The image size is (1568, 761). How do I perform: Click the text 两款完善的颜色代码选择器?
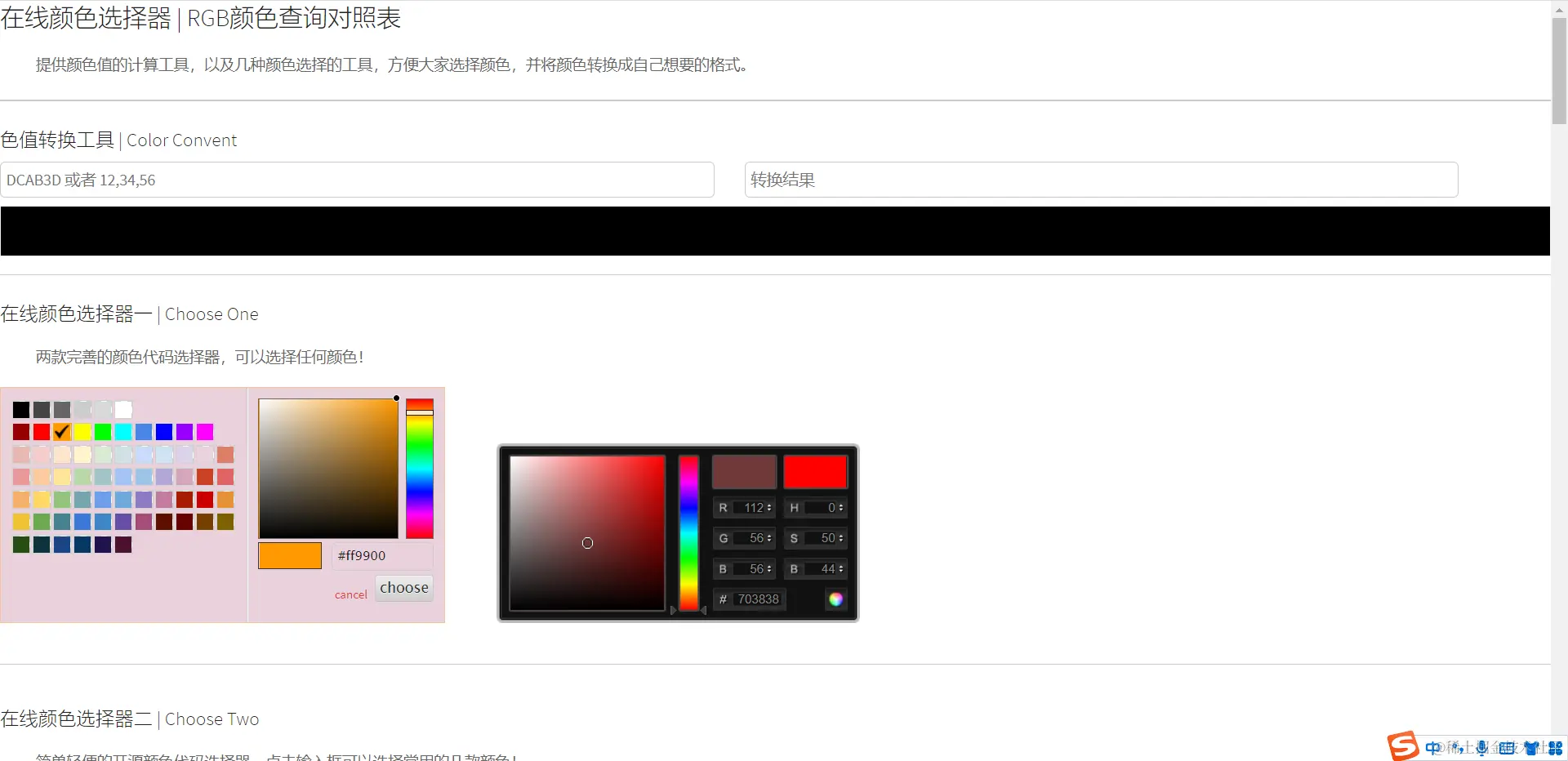128,357
